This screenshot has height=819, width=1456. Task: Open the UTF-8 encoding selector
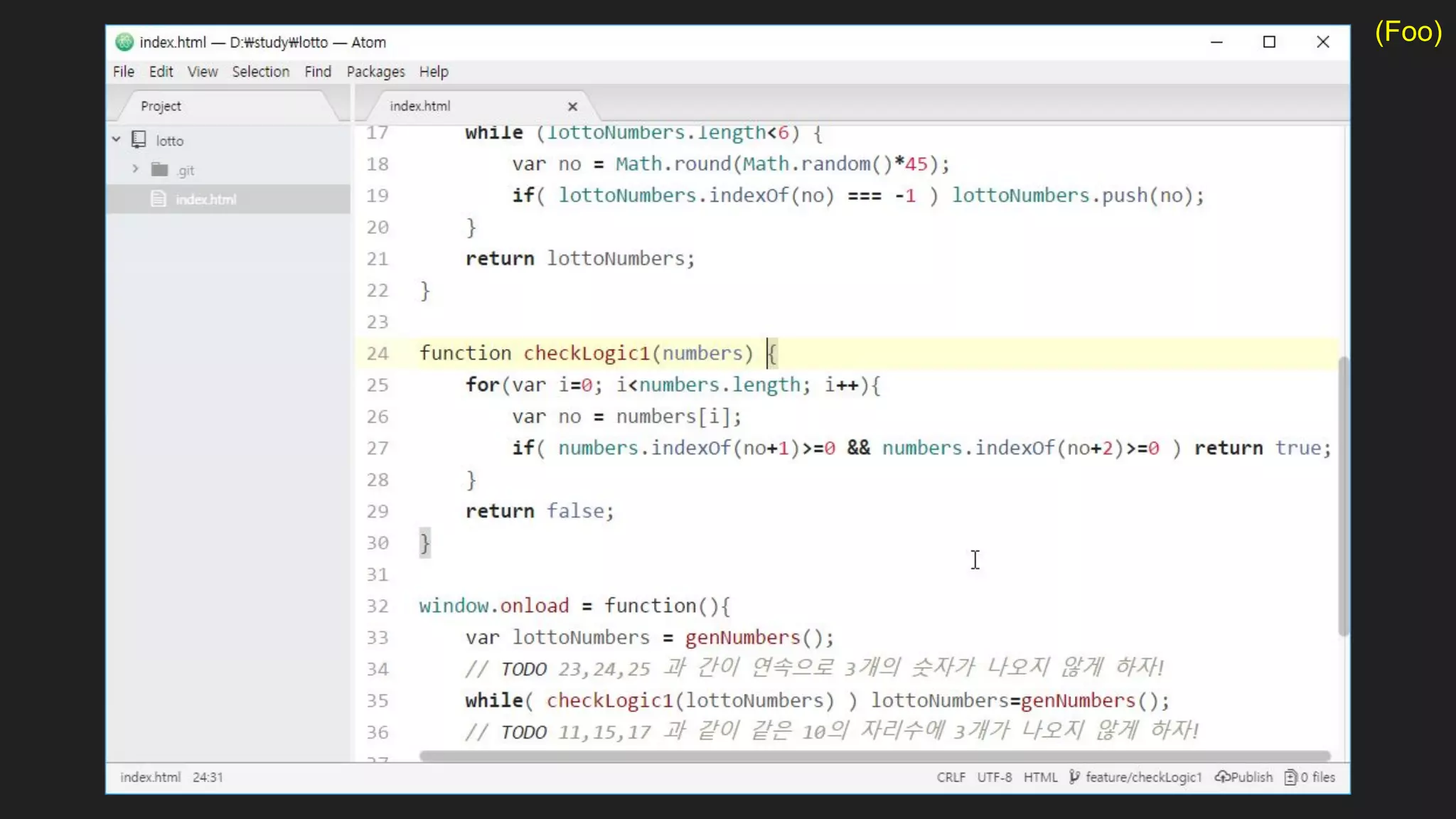pyautogui.click(x=994, y=777)
